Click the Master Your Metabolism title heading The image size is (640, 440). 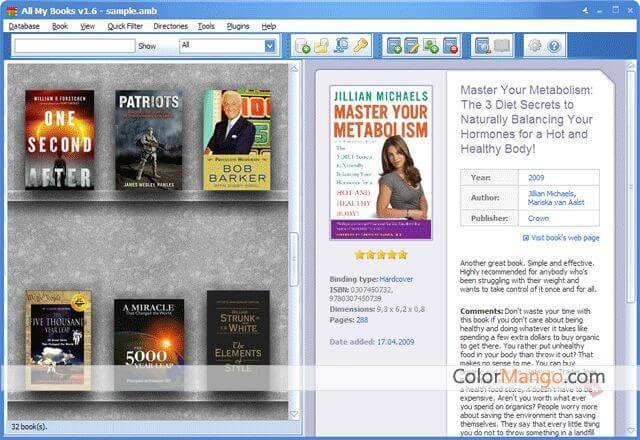527,120
